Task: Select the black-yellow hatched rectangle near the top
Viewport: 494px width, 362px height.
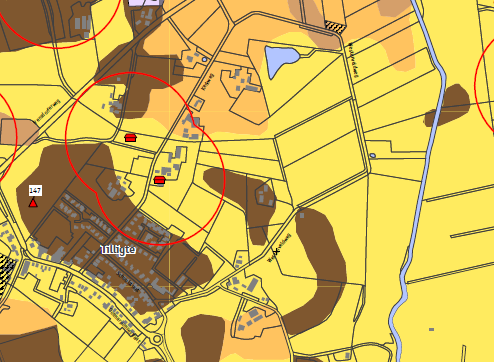Action: click(335, 27)
